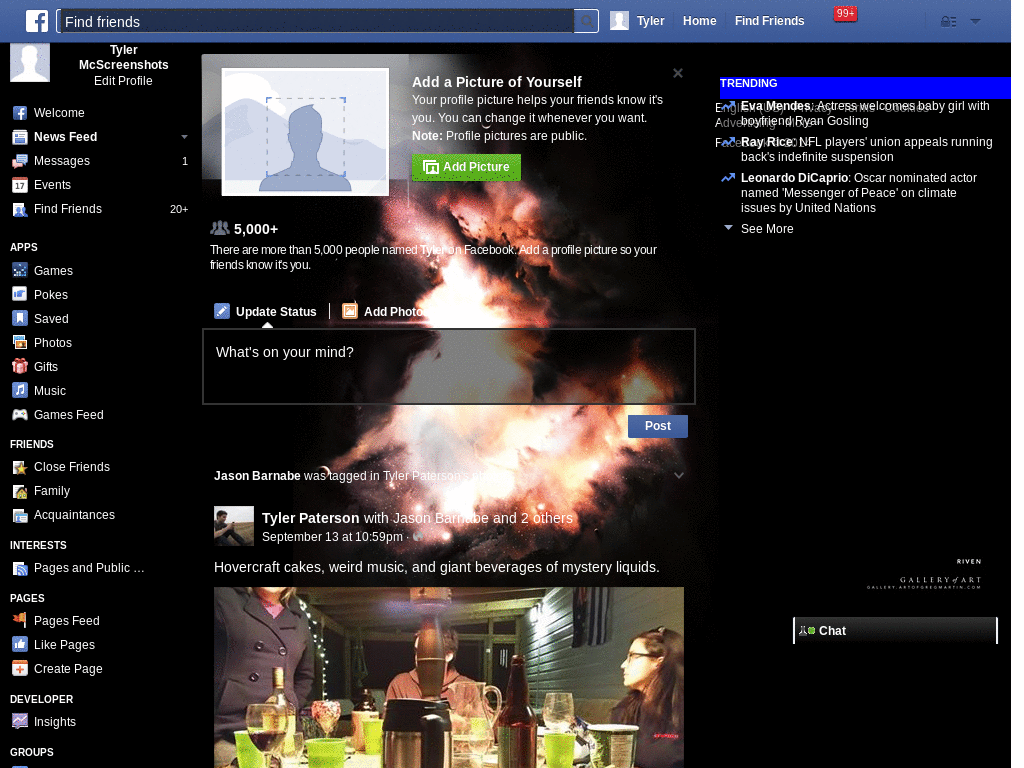Image resolution: width=1024 pixels, height=768 pixels.
Task: Click the What's on your mind box
Action: pos(449,366)
